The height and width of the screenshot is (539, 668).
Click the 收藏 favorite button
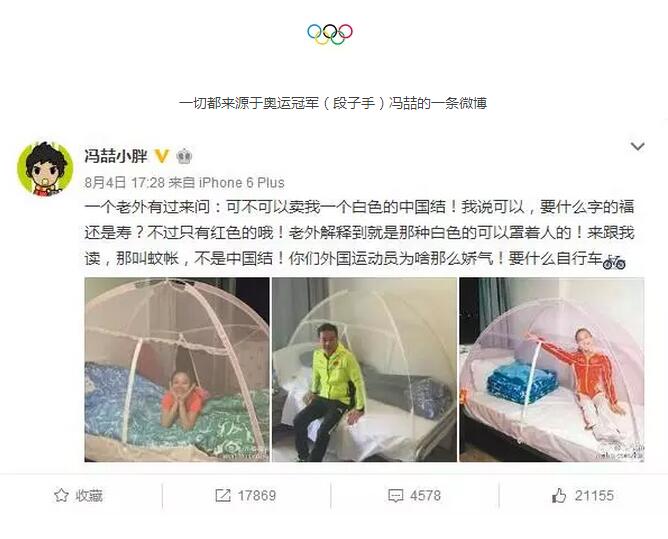(x=78, y=496)
